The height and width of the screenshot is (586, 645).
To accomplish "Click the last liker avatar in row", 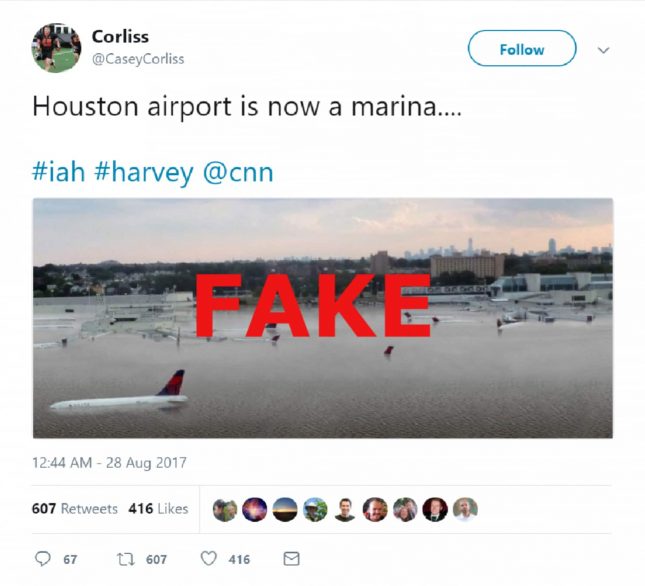I will tap(465, 510).
